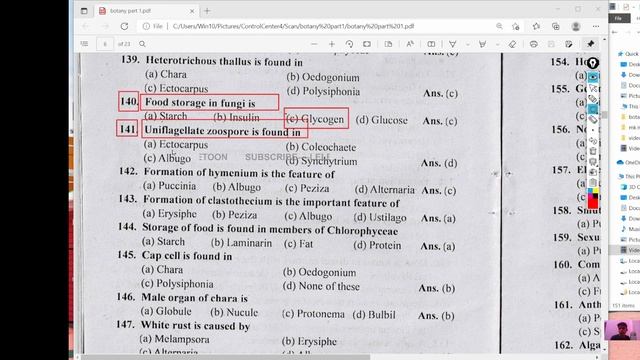This screenshot has width=640, height=360.
Task: Go forward in the browser
Action: pyautogui.click(x=105, y=27)
